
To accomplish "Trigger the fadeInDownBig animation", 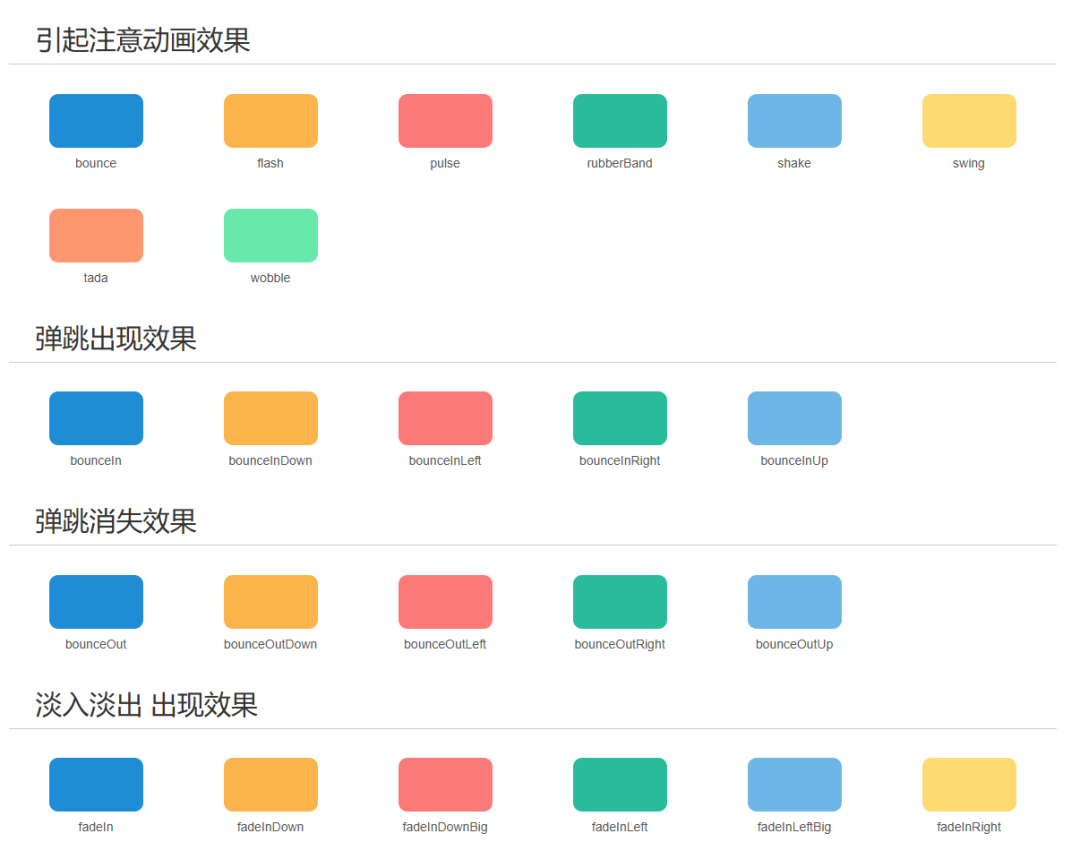I will [445, 784].
